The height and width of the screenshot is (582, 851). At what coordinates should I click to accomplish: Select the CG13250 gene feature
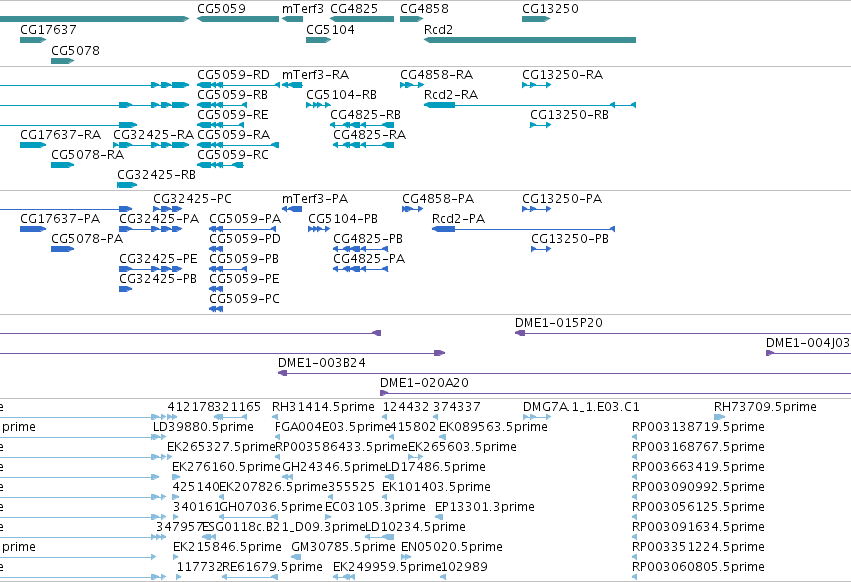[x=536, y=19]
